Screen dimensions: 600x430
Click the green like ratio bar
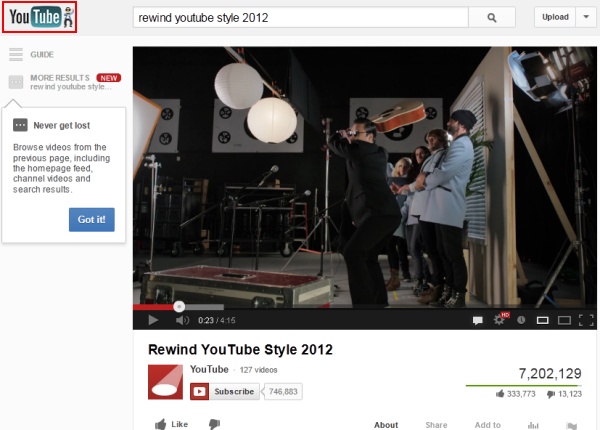pos(523,386)
